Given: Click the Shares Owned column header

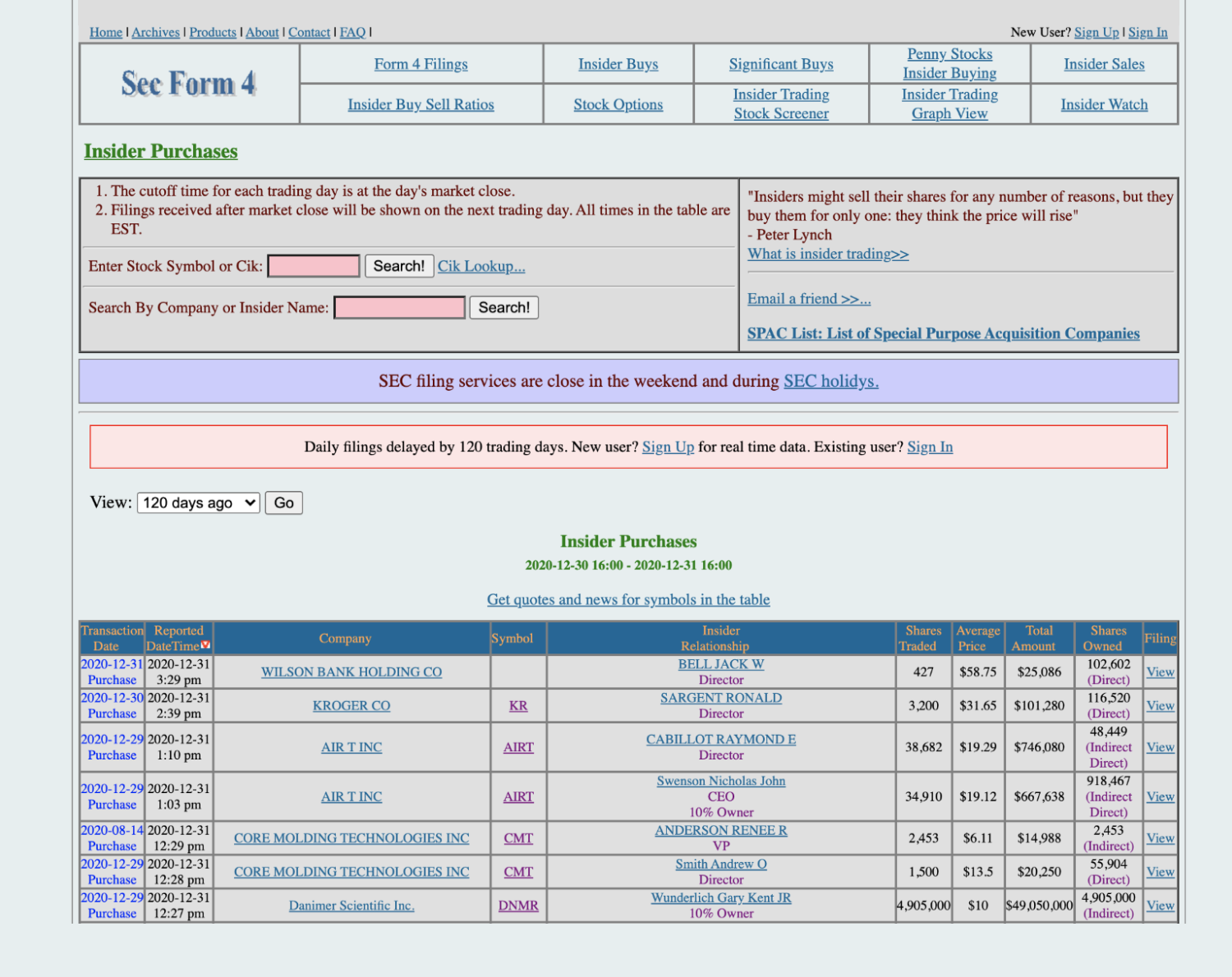Looking at the screenshot, I should [x=1108, y=638].
